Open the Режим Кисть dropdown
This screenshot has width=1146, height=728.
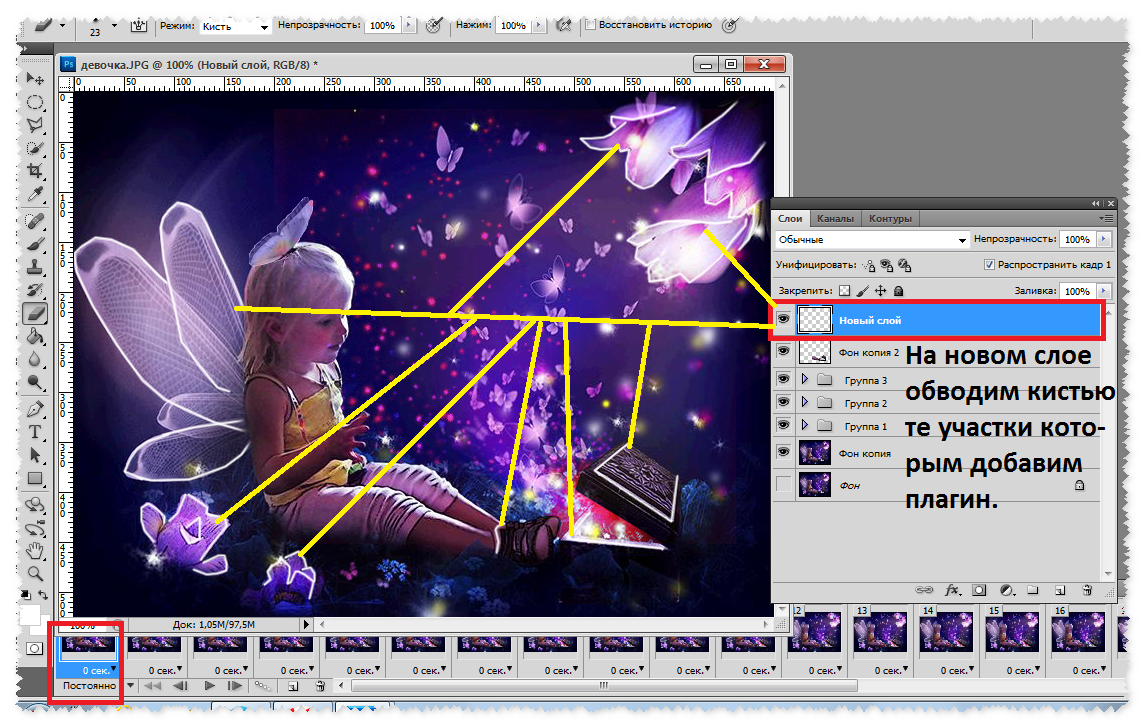click(235, 26)
